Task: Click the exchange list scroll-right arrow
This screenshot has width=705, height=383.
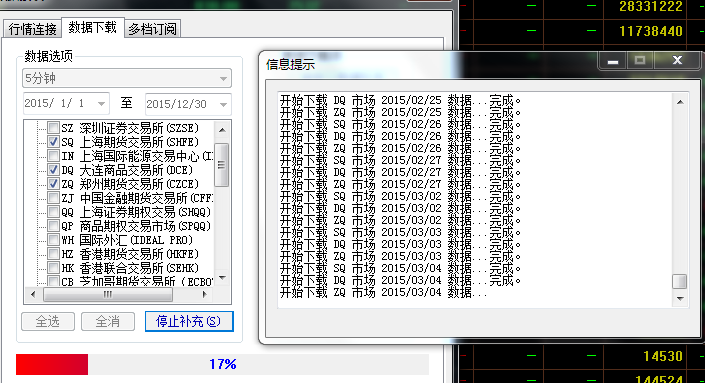Action: pos(205,294)
